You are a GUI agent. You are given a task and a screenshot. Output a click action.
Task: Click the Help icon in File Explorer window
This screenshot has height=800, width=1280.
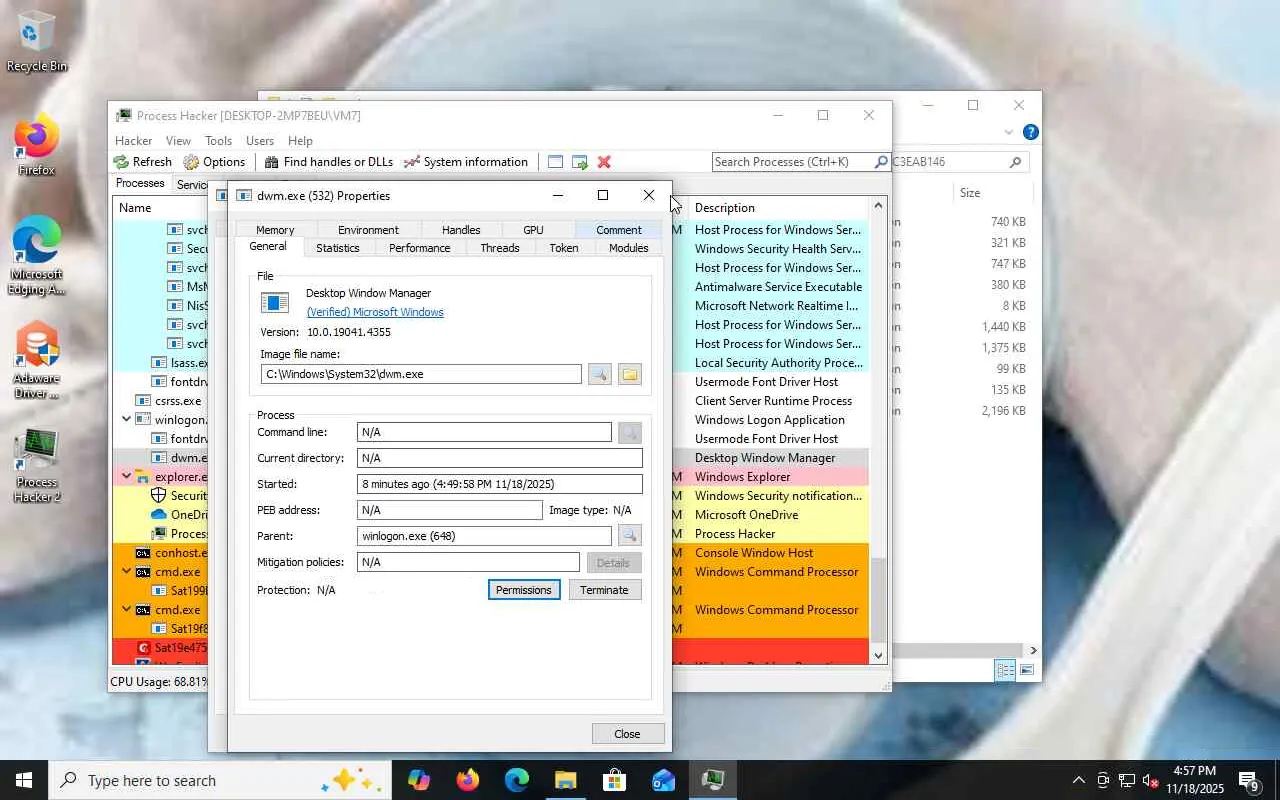coord(1031,132)
